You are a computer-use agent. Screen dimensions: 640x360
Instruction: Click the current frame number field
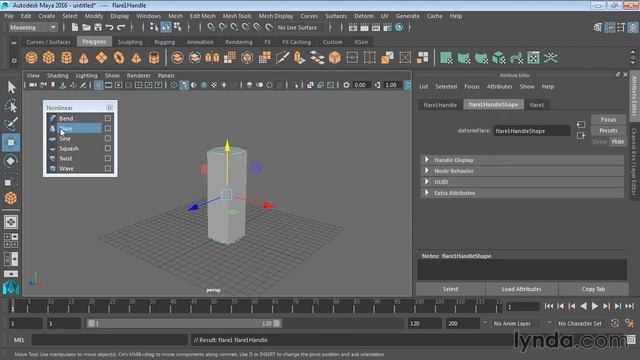[522, 306]
